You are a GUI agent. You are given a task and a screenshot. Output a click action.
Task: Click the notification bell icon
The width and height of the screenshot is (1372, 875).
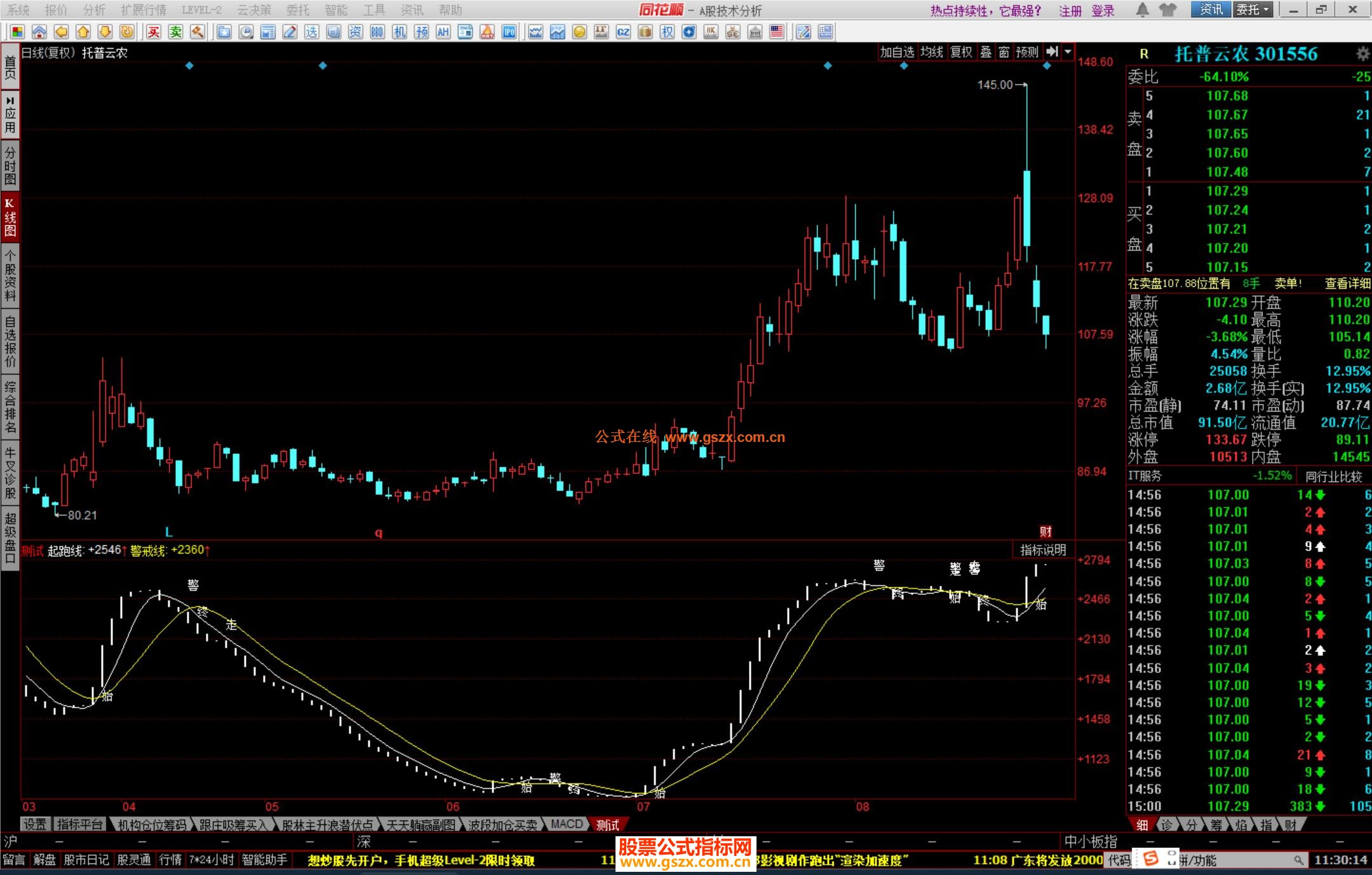[1142, 10]
